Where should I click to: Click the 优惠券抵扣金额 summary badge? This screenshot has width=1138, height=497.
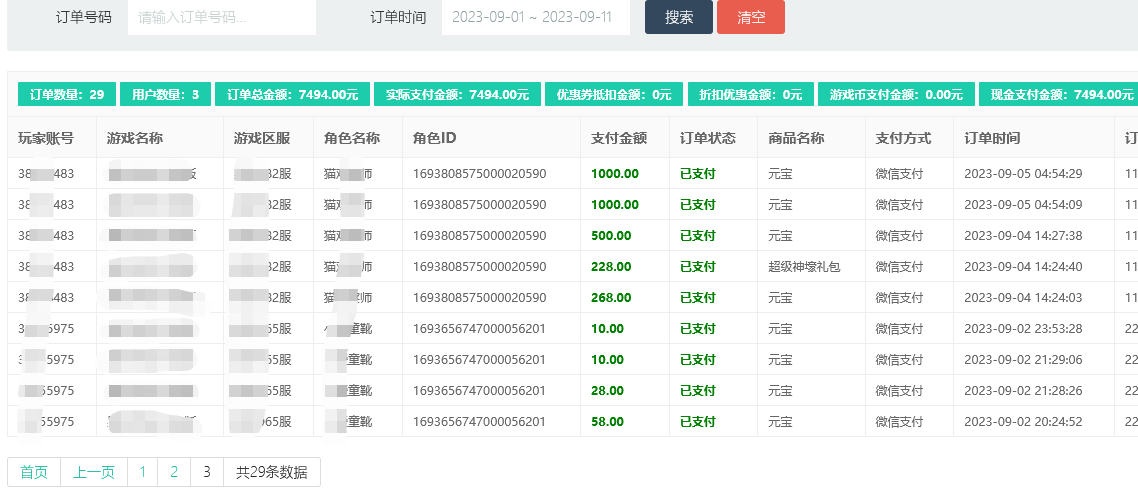tap(614, 95)
